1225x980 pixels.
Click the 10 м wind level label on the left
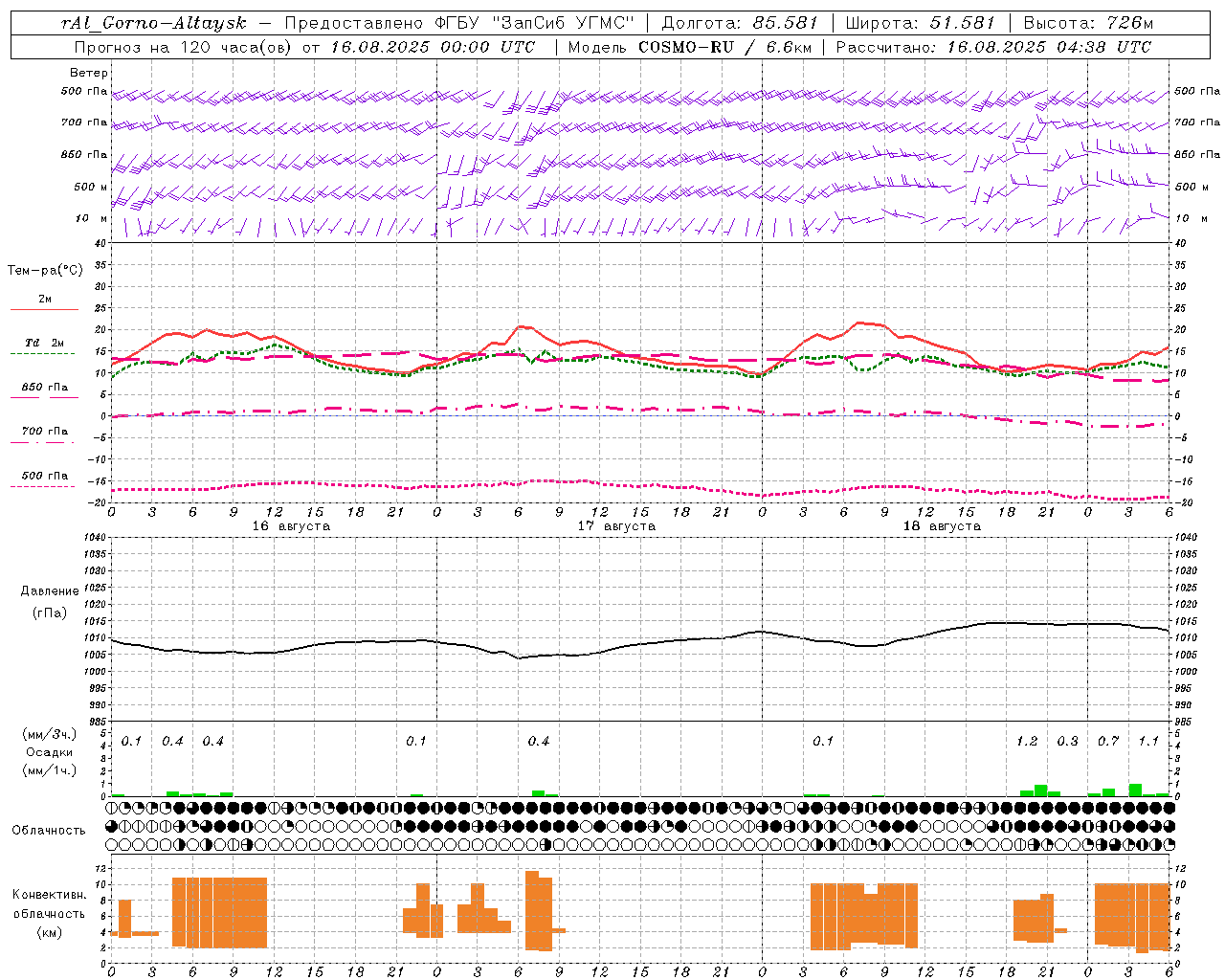pos(93,218)
